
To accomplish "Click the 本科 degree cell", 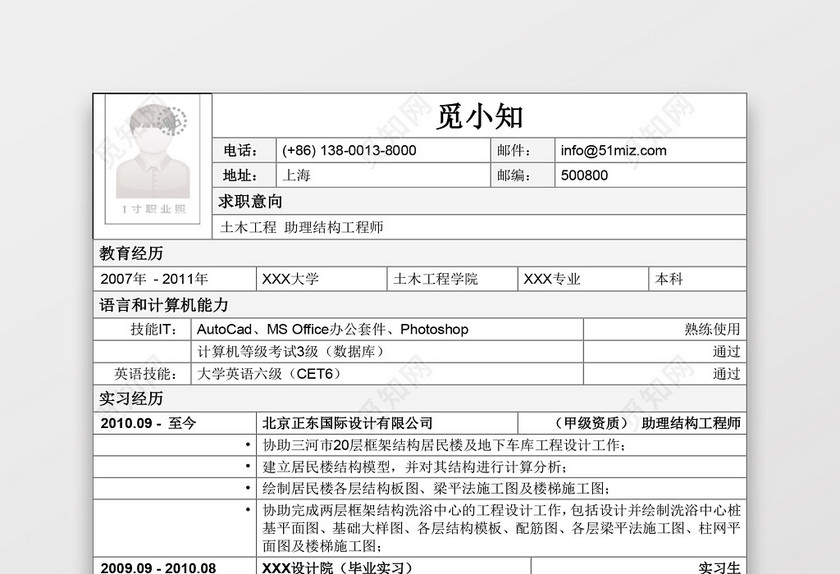I will click(698, 279).
